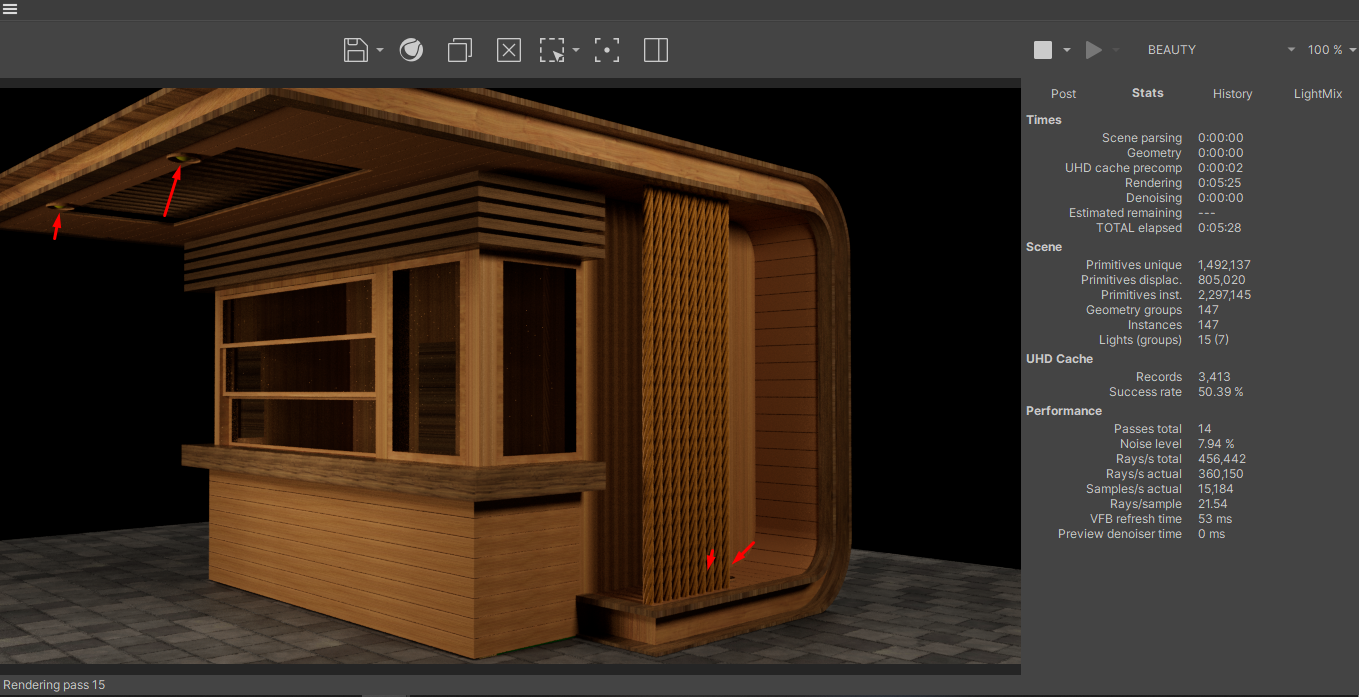The height and width of the screenshot is (697, 1359).
Task: Open the History tab
Action: point(1232,94)
